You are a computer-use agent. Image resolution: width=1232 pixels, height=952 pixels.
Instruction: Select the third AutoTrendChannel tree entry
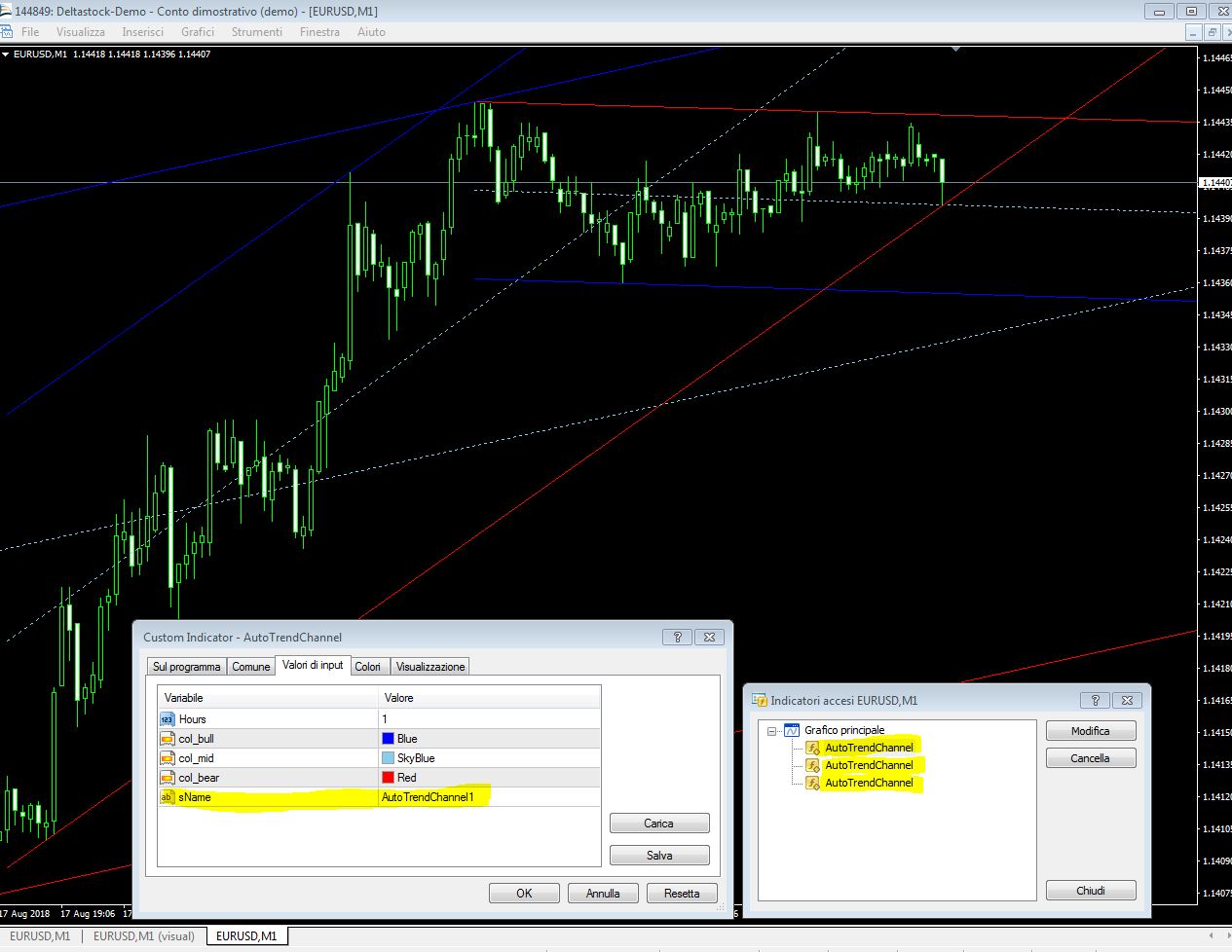pyautogui.click(x=869, y=783)
